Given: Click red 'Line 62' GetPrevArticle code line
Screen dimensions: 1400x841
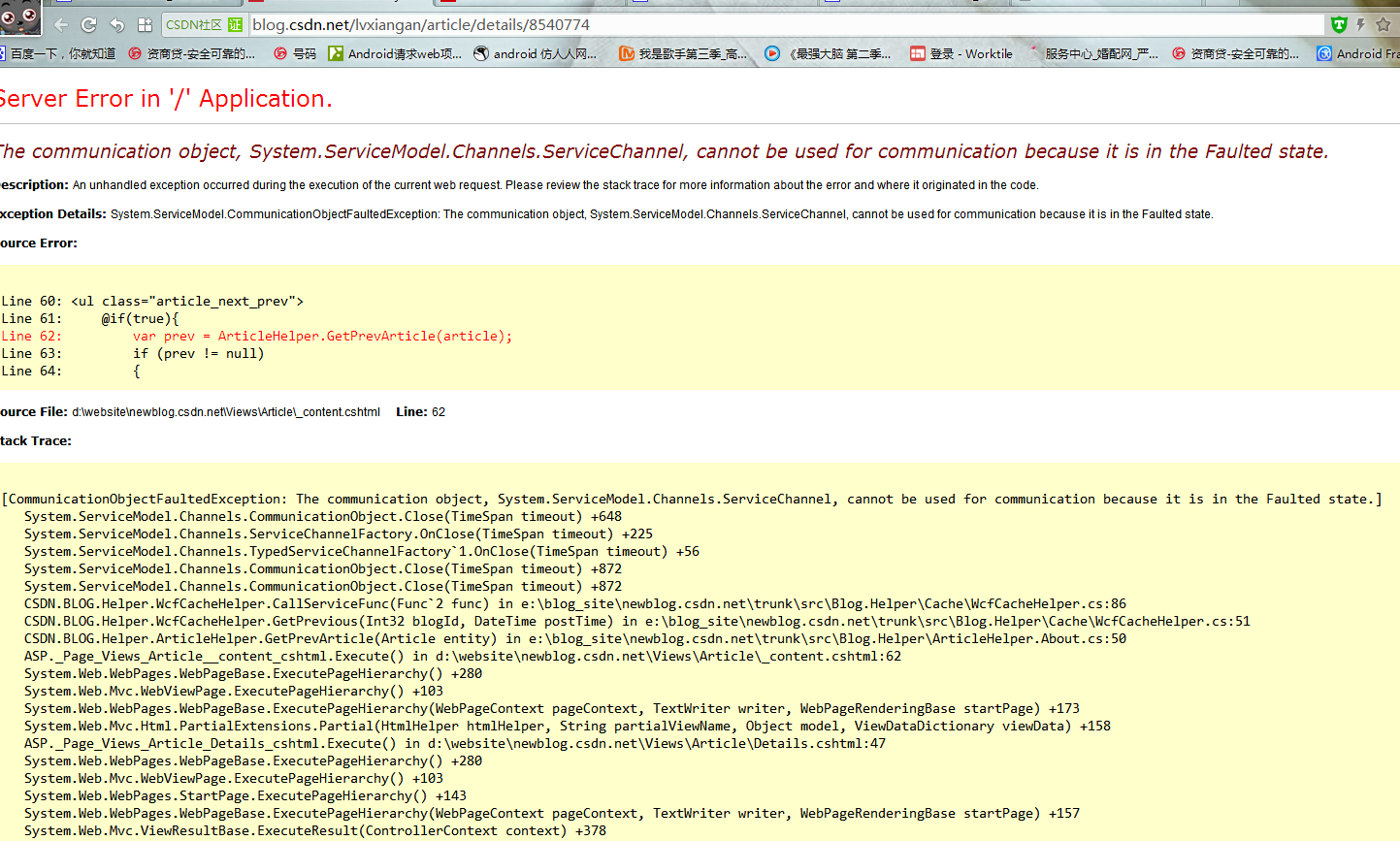Looking at the screenshot, I should point(256,336).
